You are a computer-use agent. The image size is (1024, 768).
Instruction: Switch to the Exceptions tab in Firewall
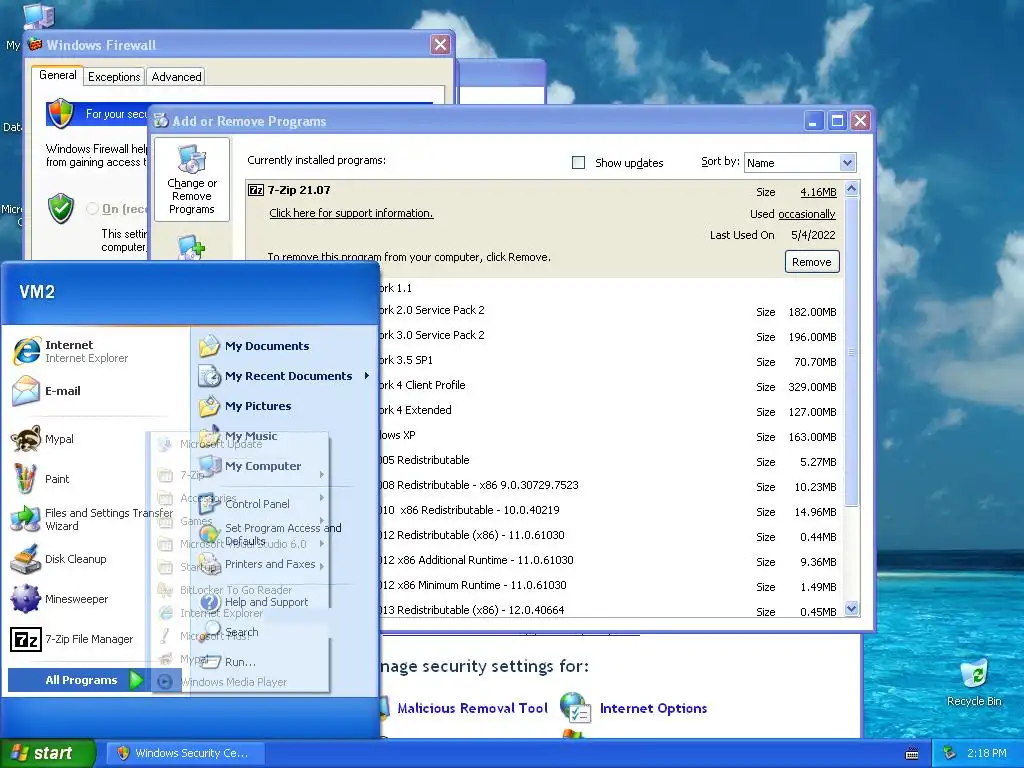coord(114,77)
